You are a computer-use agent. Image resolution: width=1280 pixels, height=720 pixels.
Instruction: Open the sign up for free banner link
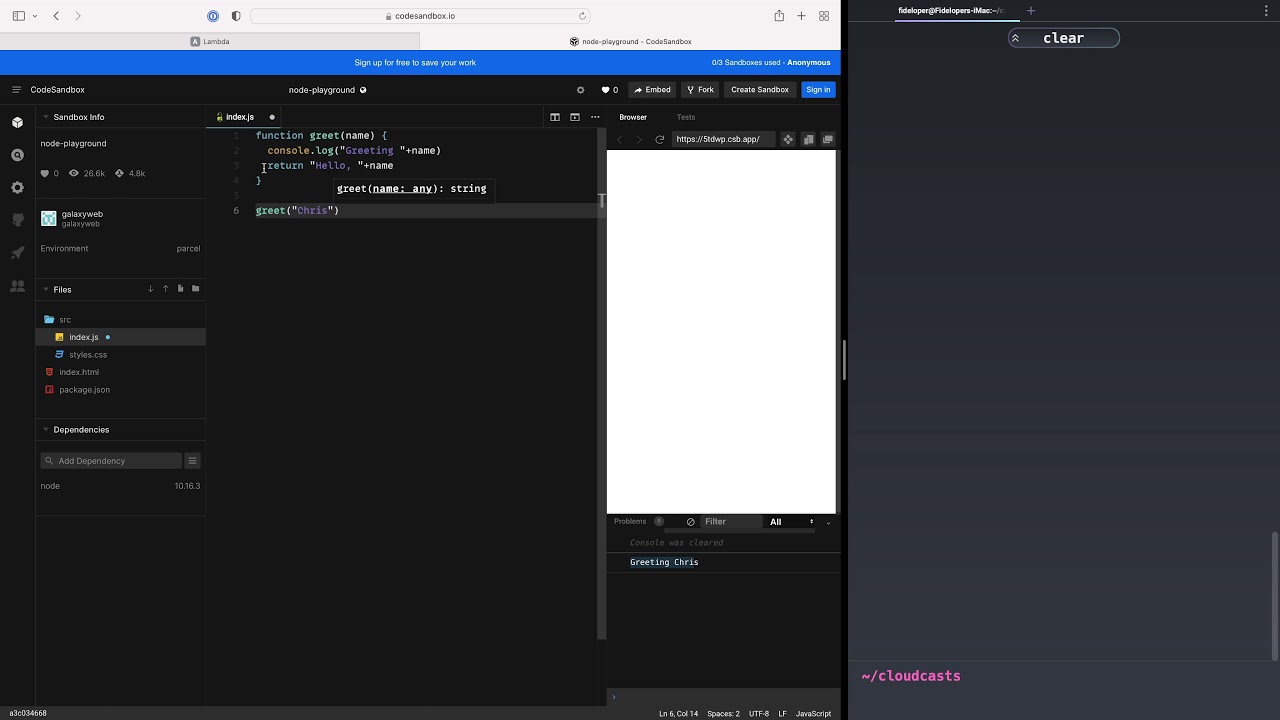[415, 63]
